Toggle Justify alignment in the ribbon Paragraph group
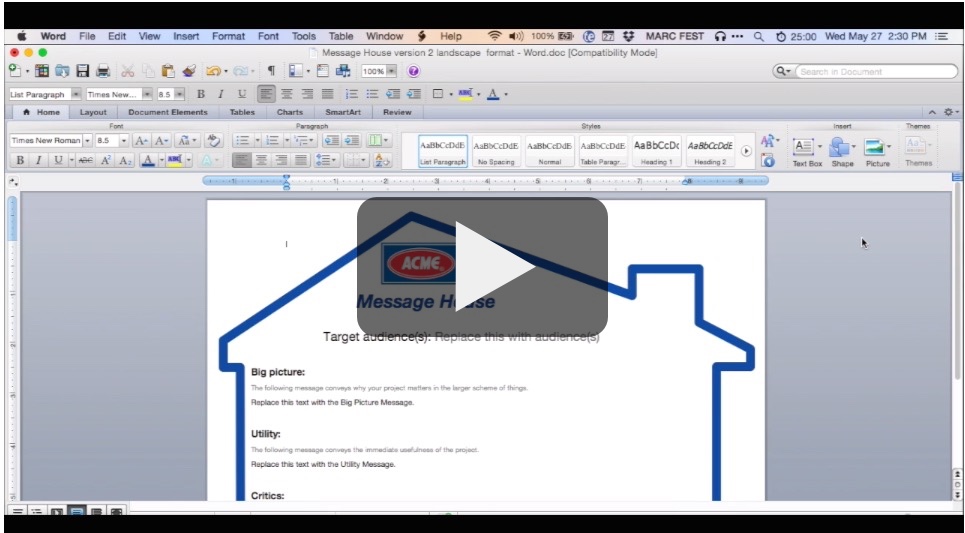The image size is (965, 533). click(x=301, y=161)
